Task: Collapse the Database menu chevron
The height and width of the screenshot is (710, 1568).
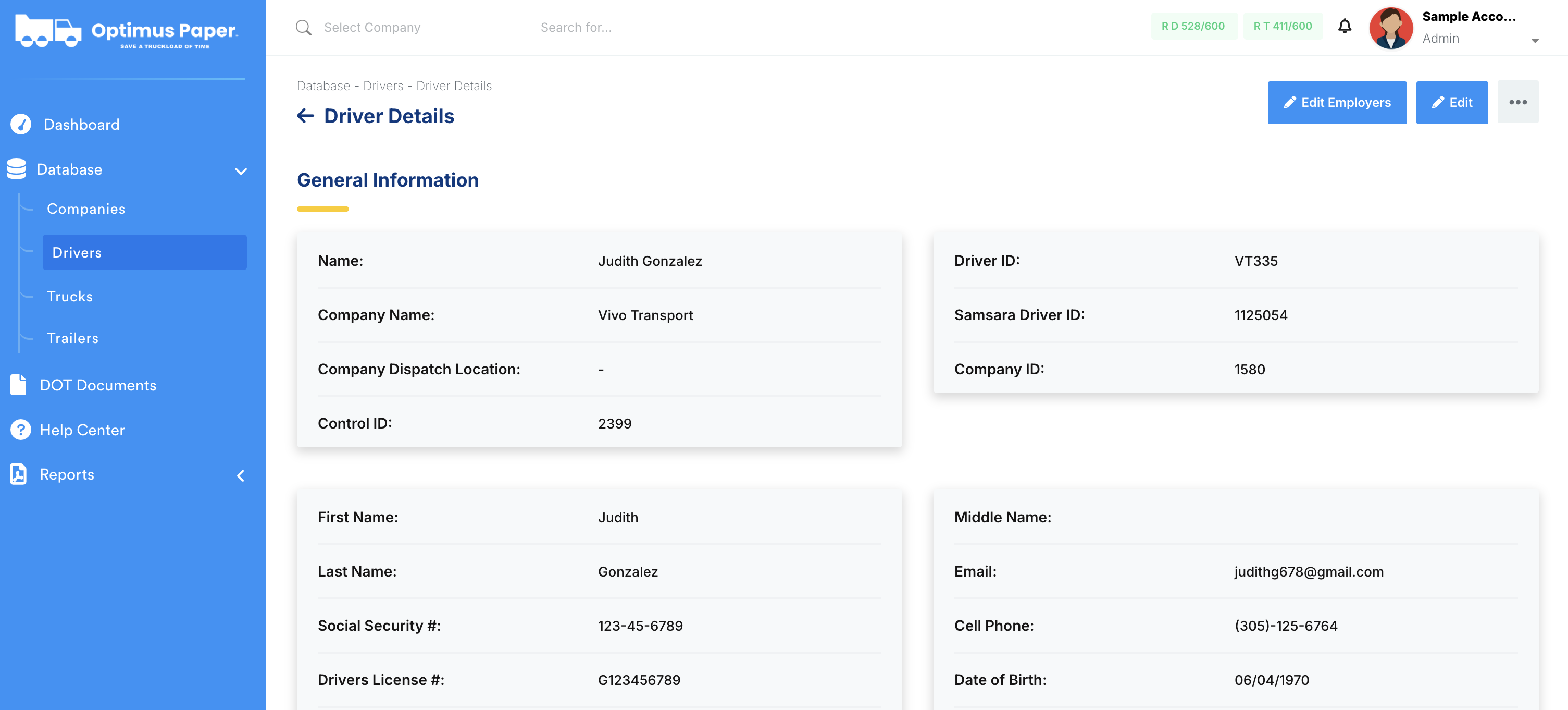Action: point(241,171)
